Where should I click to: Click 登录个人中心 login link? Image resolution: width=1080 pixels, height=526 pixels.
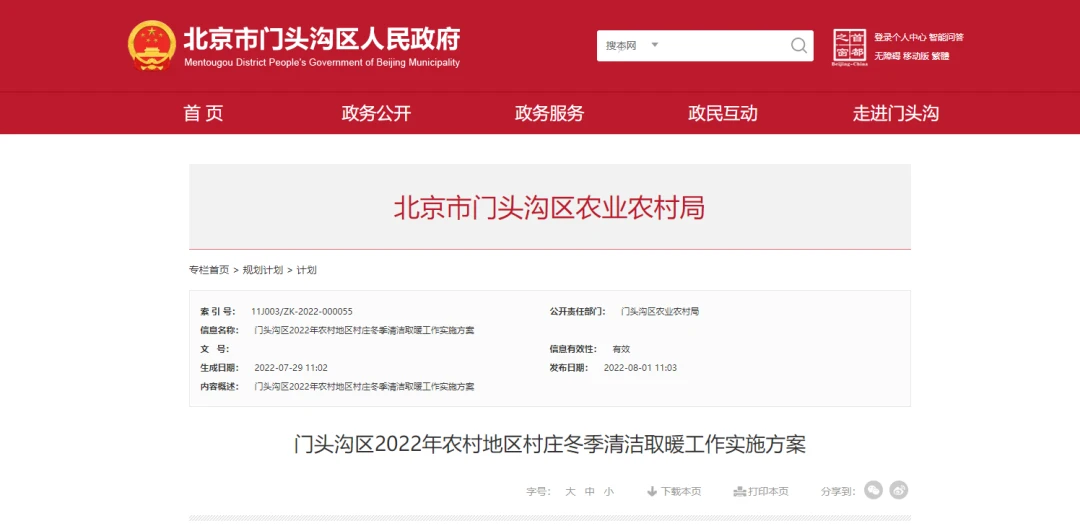(899, 37)
